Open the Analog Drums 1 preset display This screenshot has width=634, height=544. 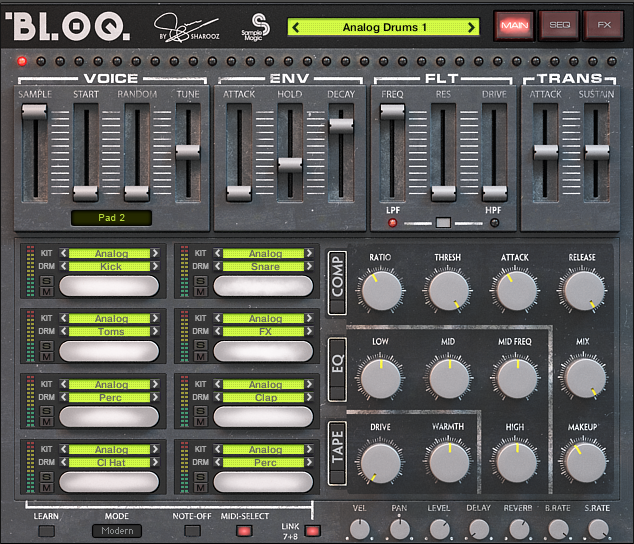tap(384, 28)
